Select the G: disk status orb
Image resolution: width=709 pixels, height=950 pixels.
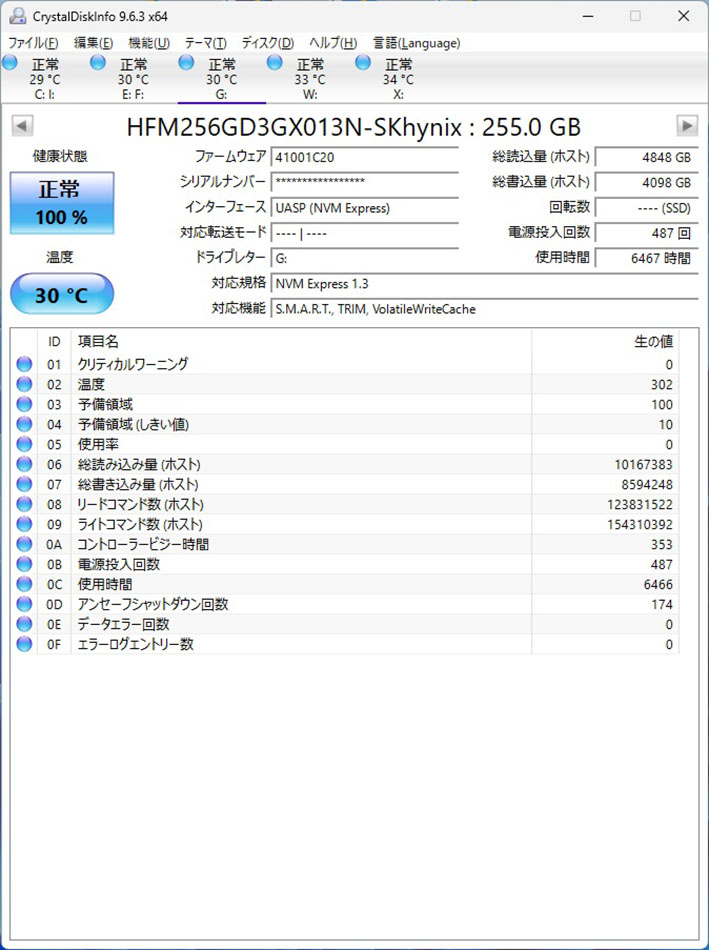[186, 62]
